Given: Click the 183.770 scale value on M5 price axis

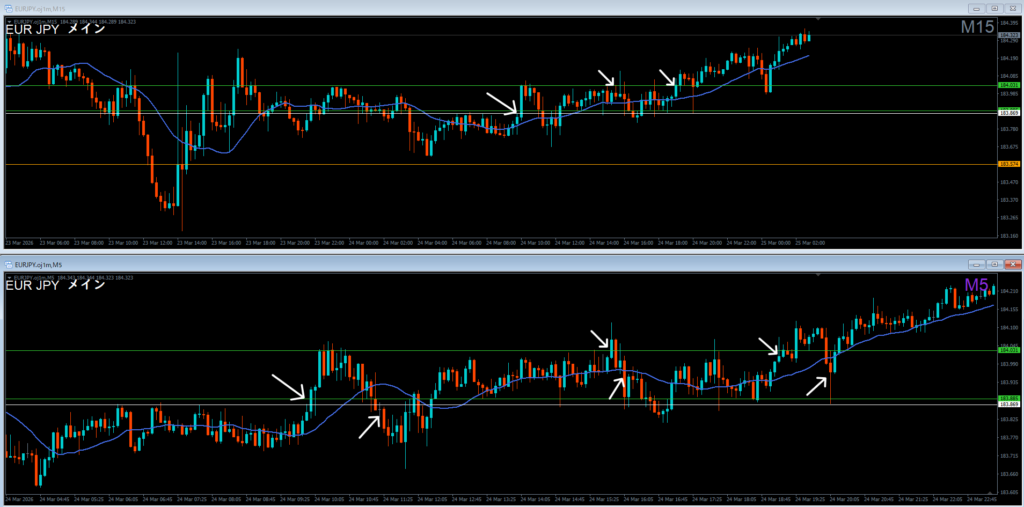Looking at the screenshot, I should pos(1009,437).
